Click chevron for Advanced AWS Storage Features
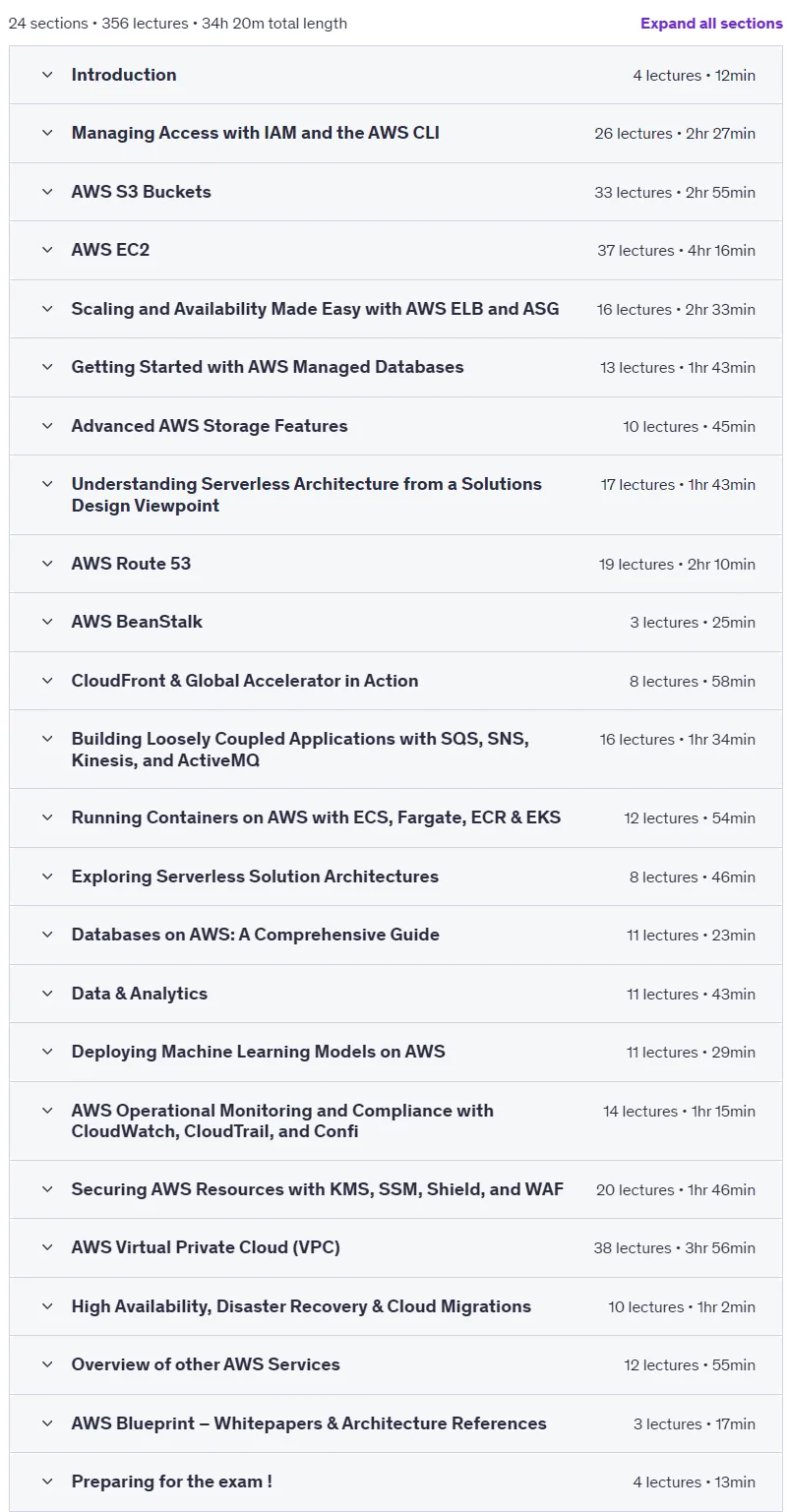The width and height of the screenshot is (788, 1512). tap(47, 426)
